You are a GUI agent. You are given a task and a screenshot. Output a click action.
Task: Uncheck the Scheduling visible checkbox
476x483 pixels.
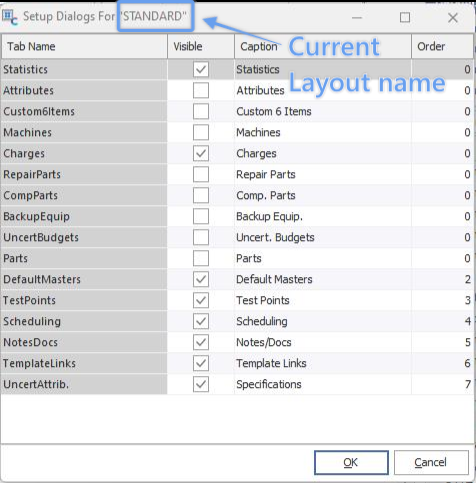coord(201,321)
